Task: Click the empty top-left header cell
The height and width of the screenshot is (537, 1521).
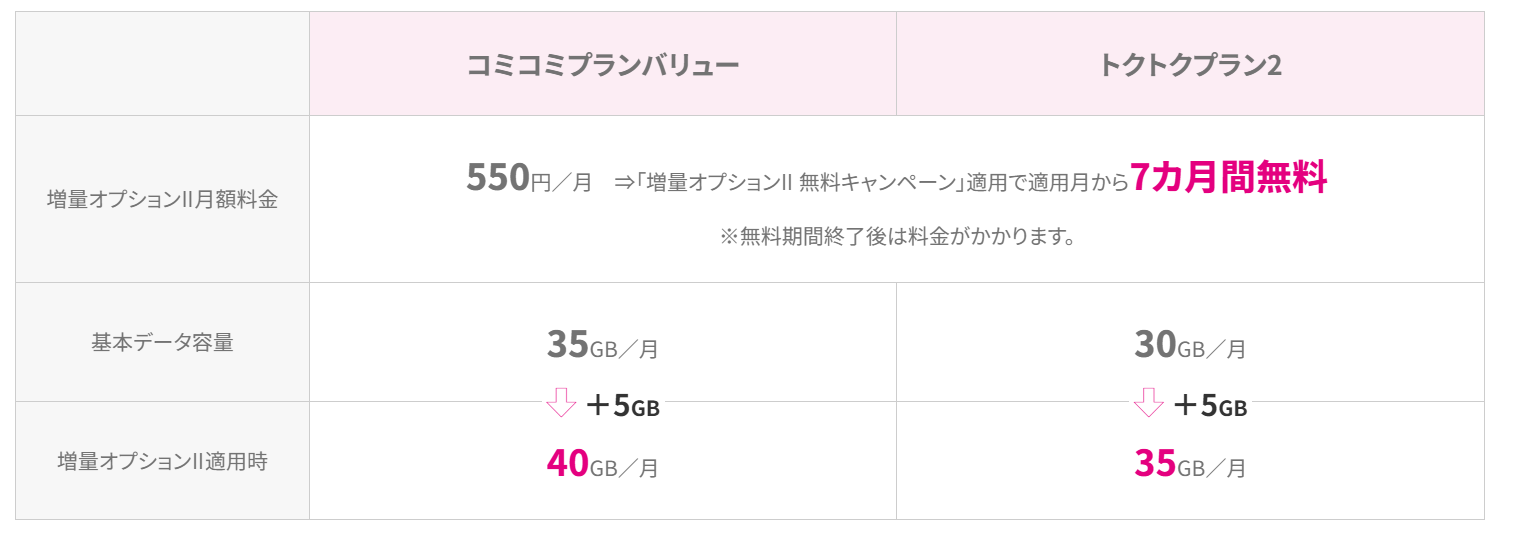Action: point(162,64)
